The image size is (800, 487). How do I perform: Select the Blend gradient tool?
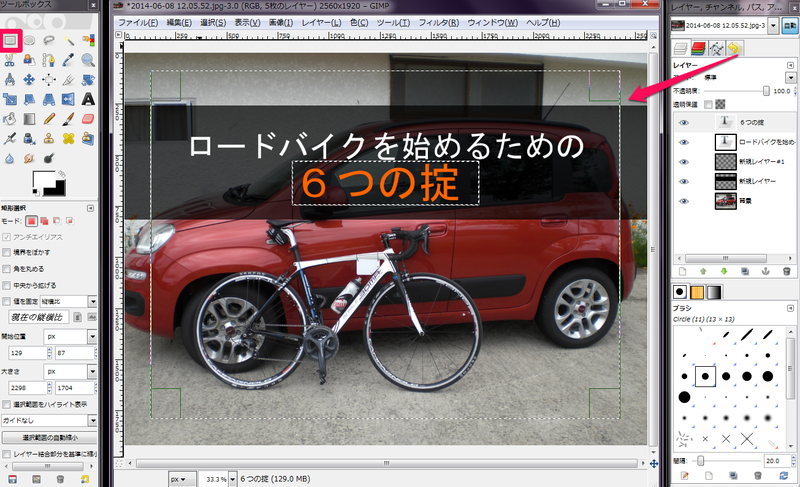(x=29, y=119)
